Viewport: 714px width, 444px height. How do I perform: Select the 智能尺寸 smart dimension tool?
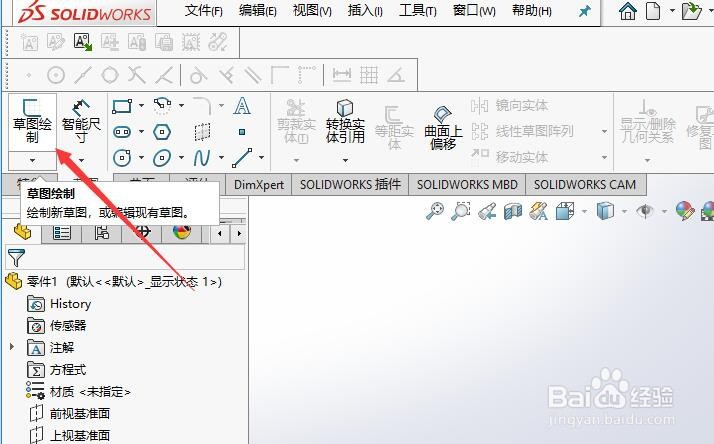coord(81,121)
